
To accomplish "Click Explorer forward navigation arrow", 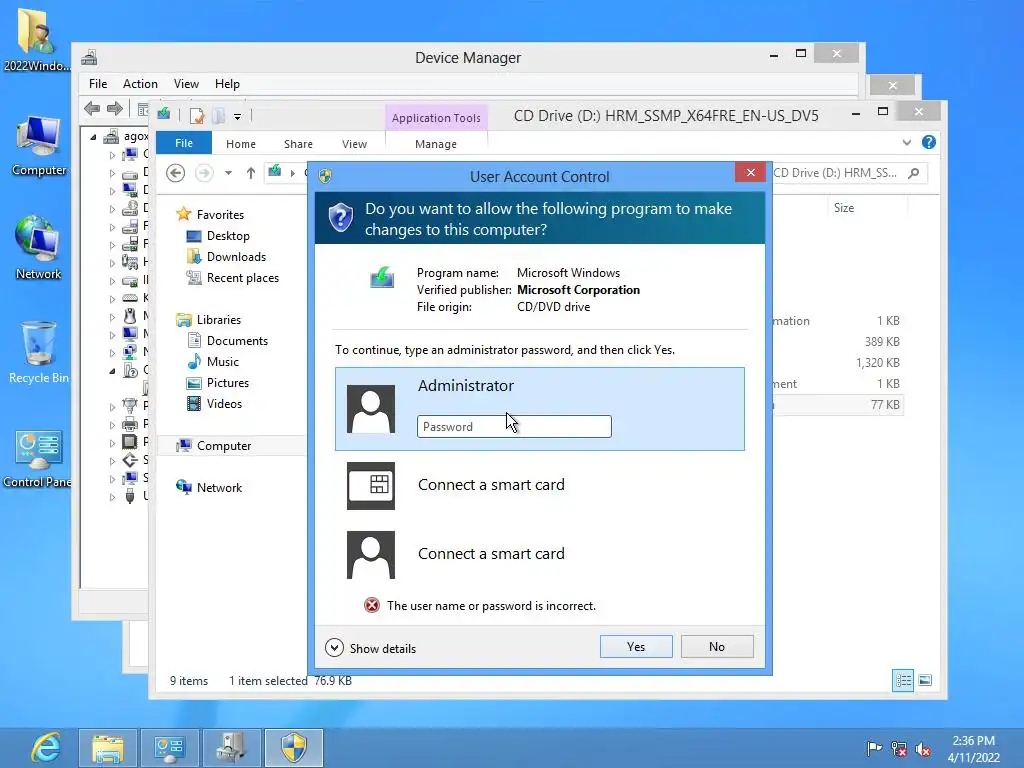I will 204,173.
